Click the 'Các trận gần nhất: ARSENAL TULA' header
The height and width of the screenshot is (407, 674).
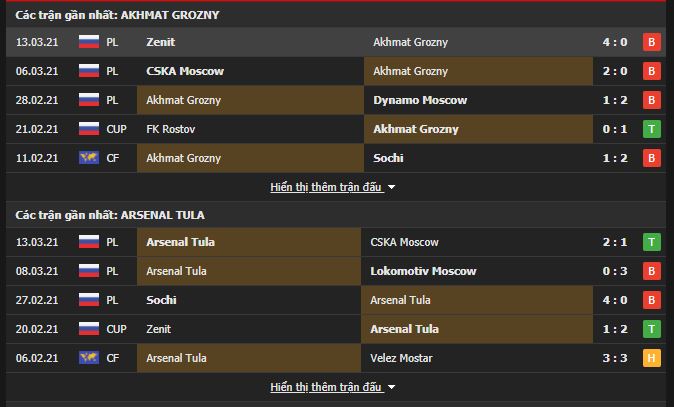[110, 215]
